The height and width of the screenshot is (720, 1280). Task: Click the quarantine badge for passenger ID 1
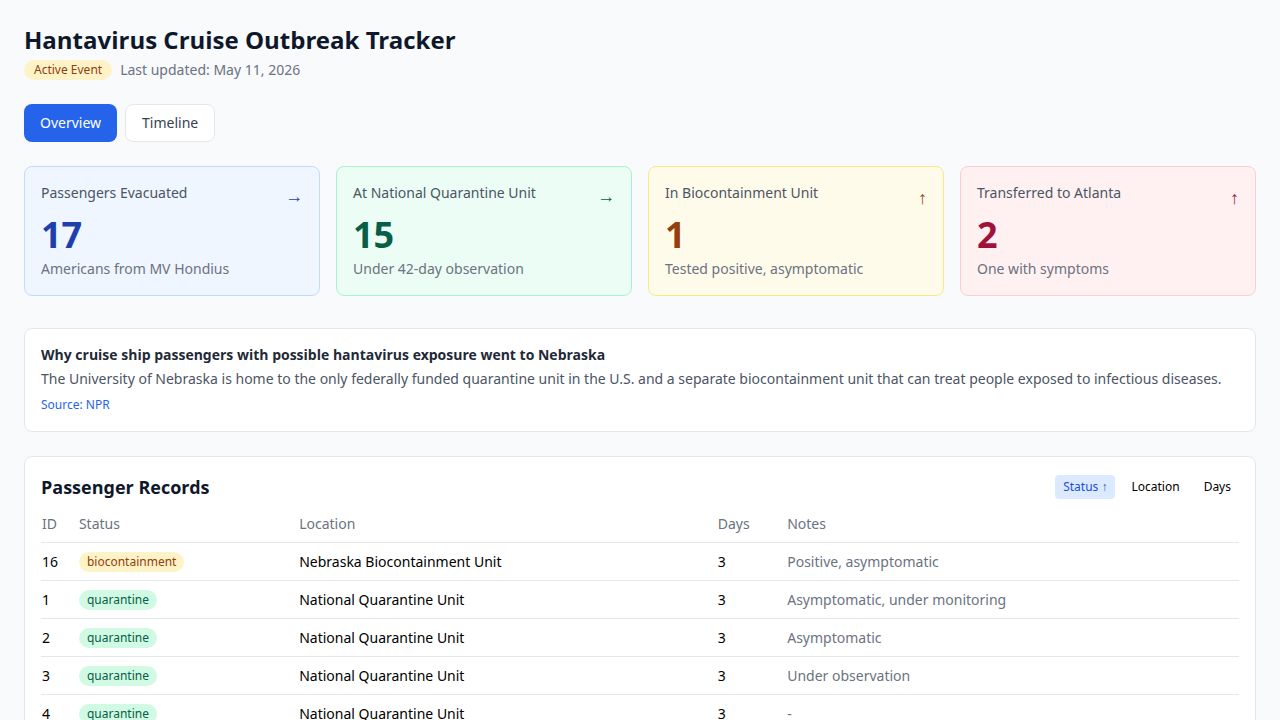tap(118, 600)
